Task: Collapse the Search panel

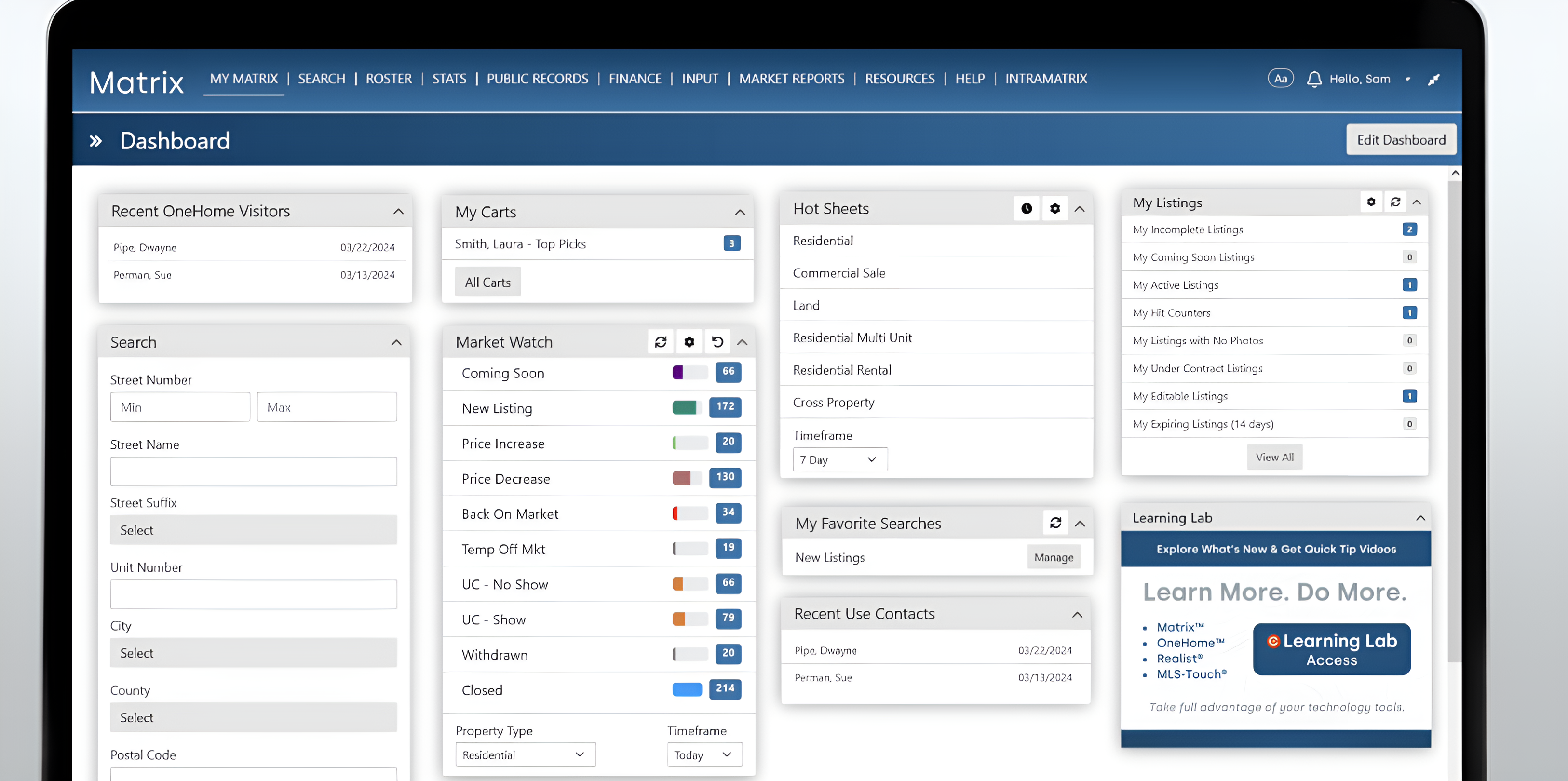Action: pos(396,343)
